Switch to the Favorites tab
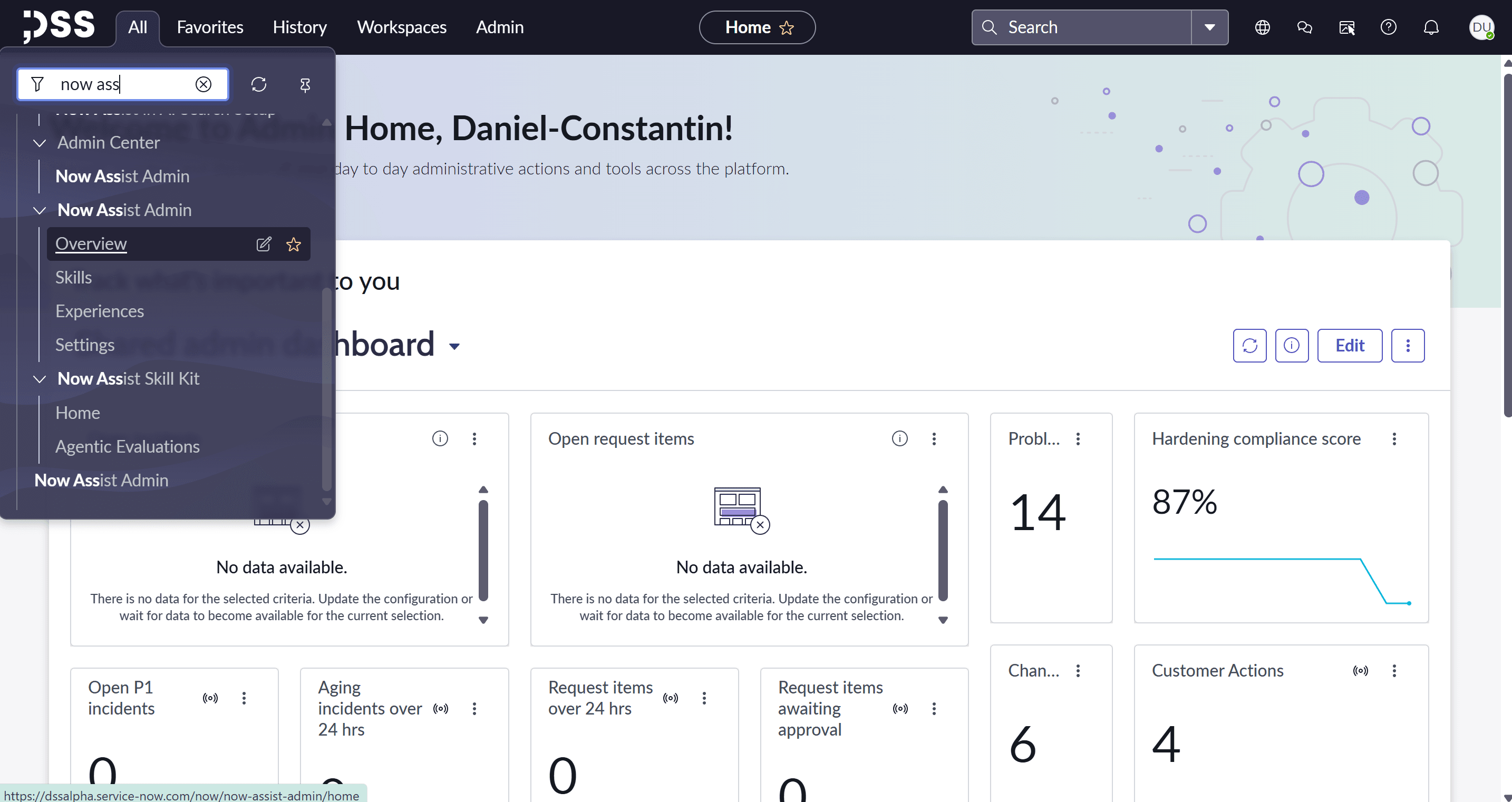The image size is (1512, 802). pyautogui.click(x=209, y=27)
